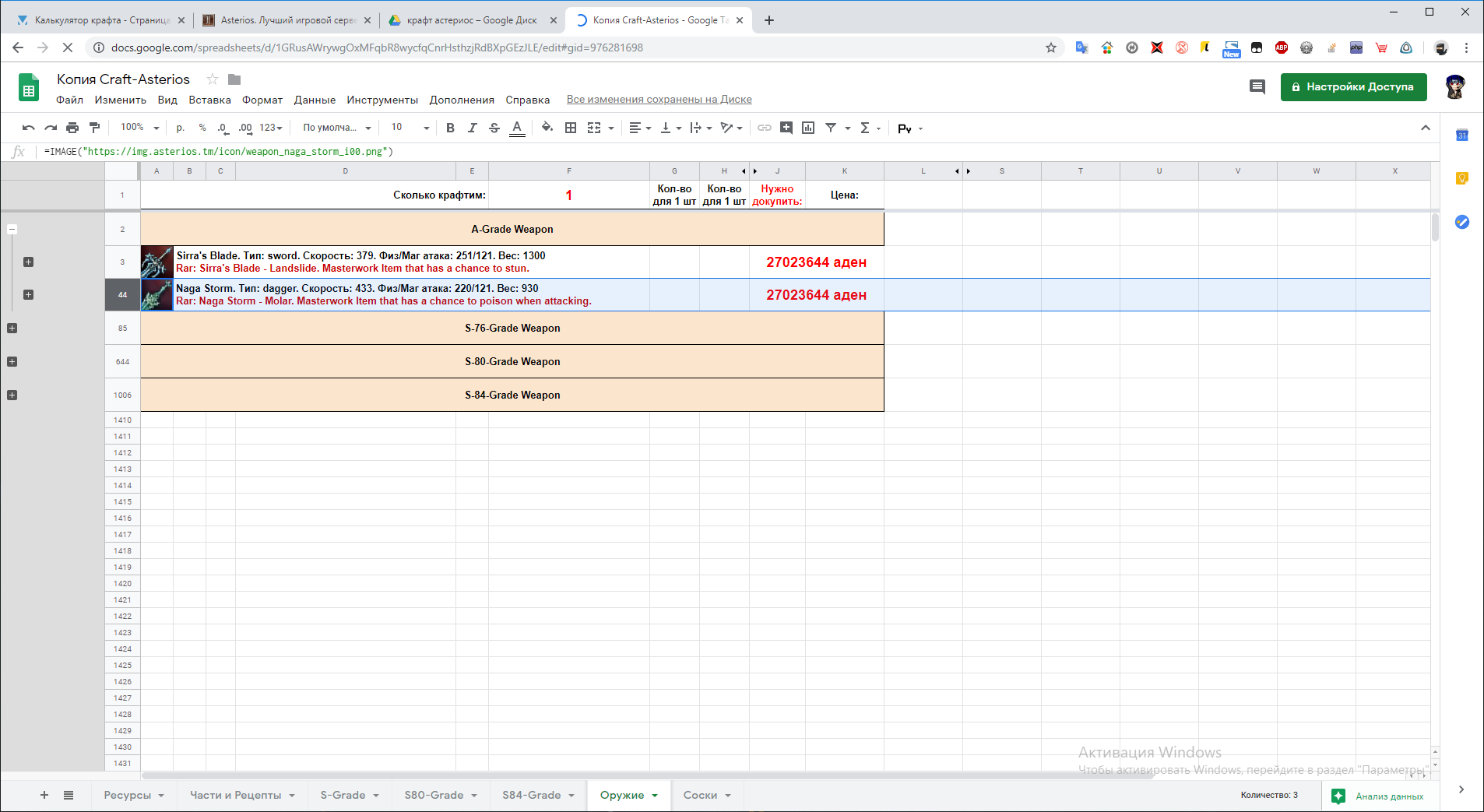Open the Анализ данных explore button

click(x=1380, y=796)
